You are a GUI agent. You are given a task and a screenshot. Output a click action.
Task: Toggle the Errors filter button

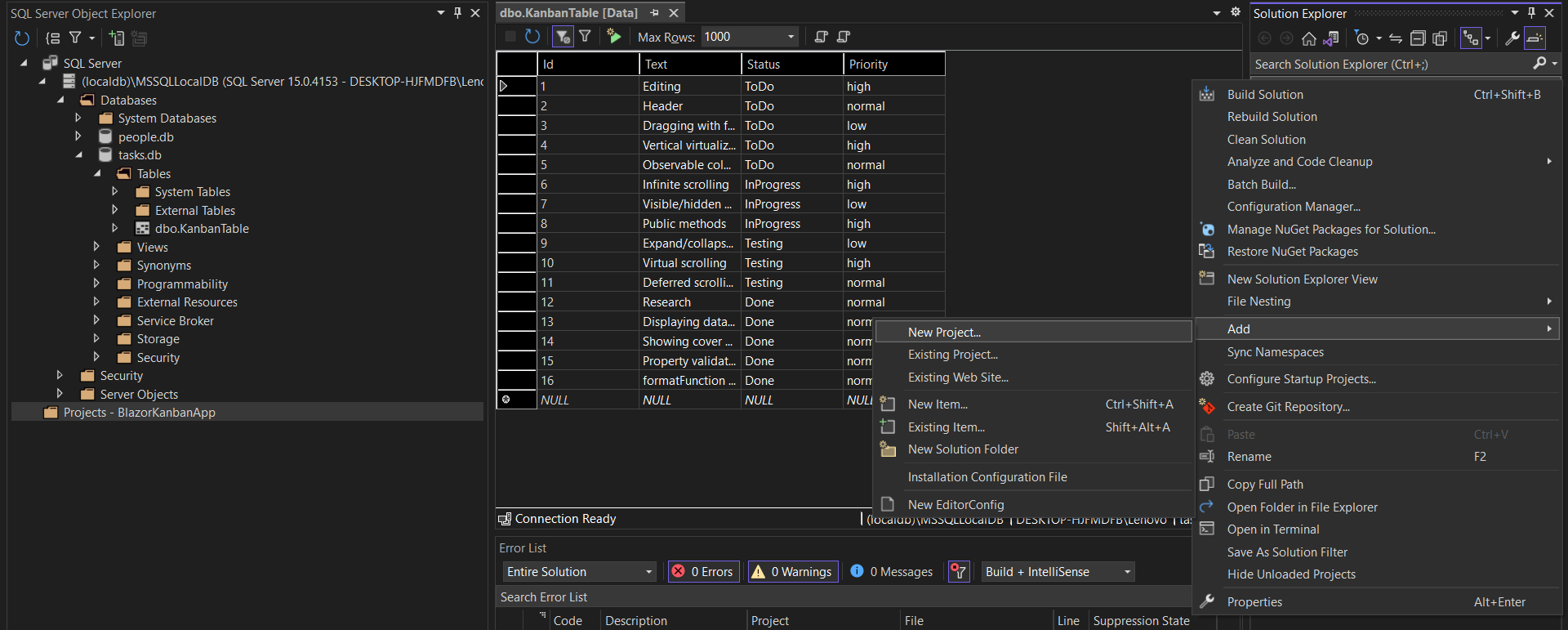click(703, 572)
